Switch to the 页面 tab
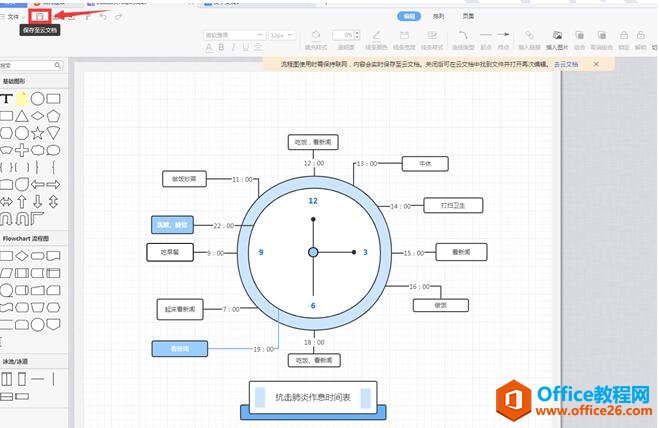 pyautogui.click(x=468, y=16)
